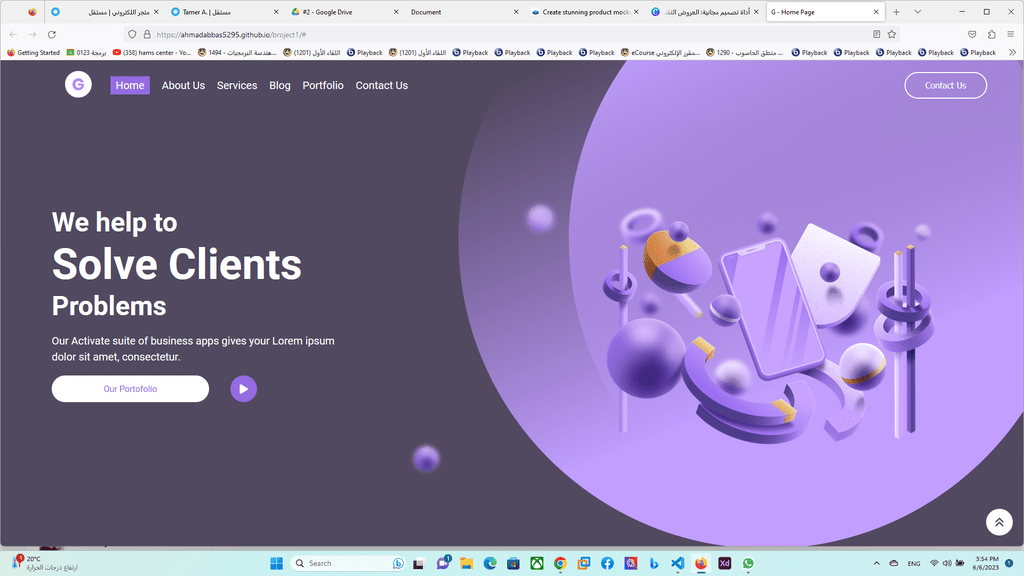Show more bookmarks overflow chevron
Image resolution: width=1024 pixels, height=576 pixels.
pos(1012,52)
